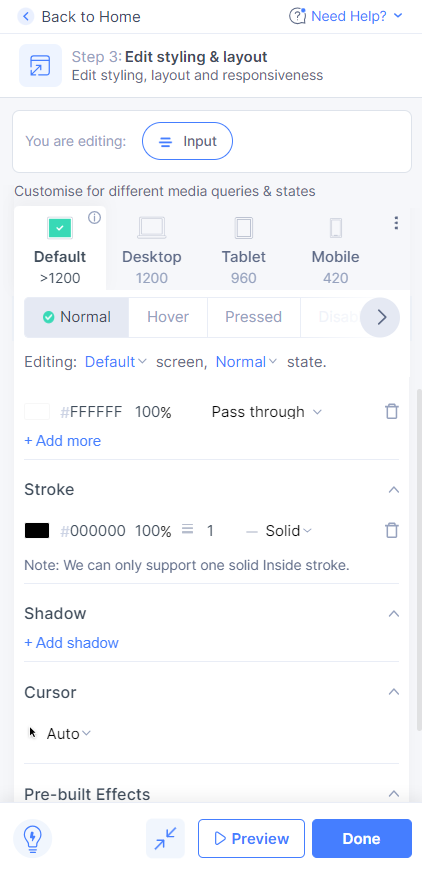Viewport: 422px width, 872px height.
Task: Open the black stroke color swatch
Action: (37, 531)
